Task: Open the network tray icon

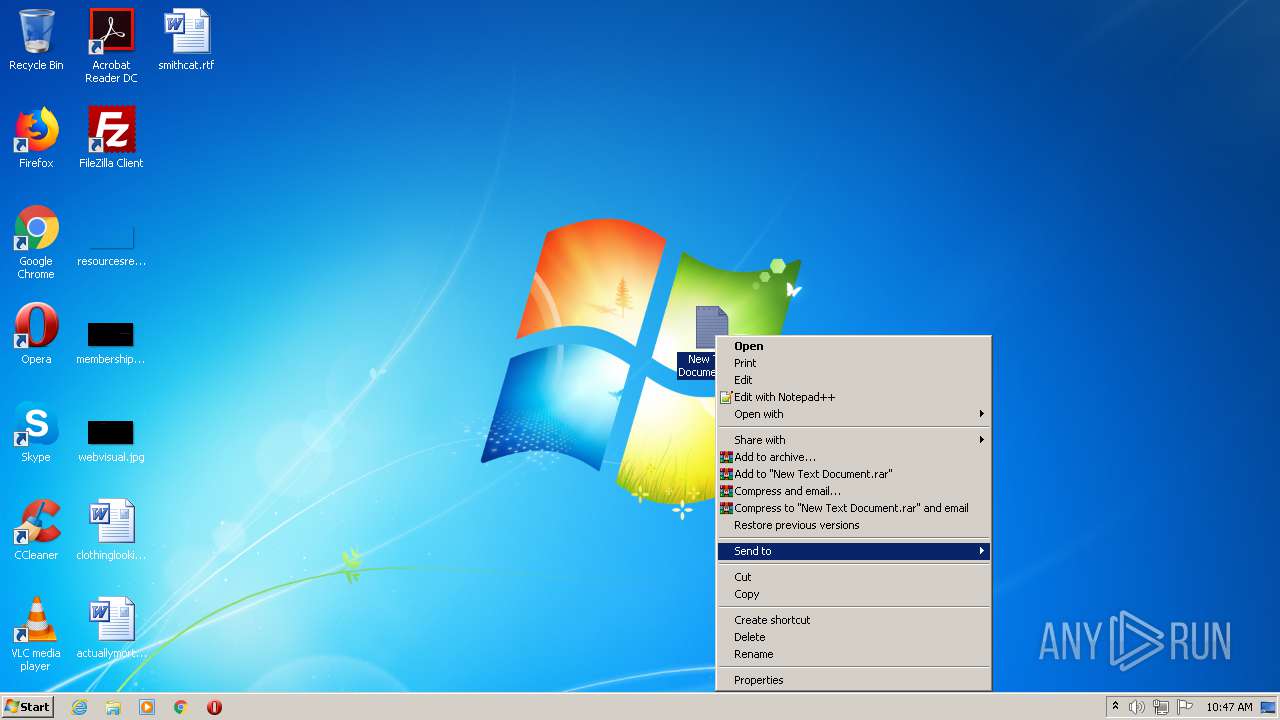Action: [x=1161, y=707]
